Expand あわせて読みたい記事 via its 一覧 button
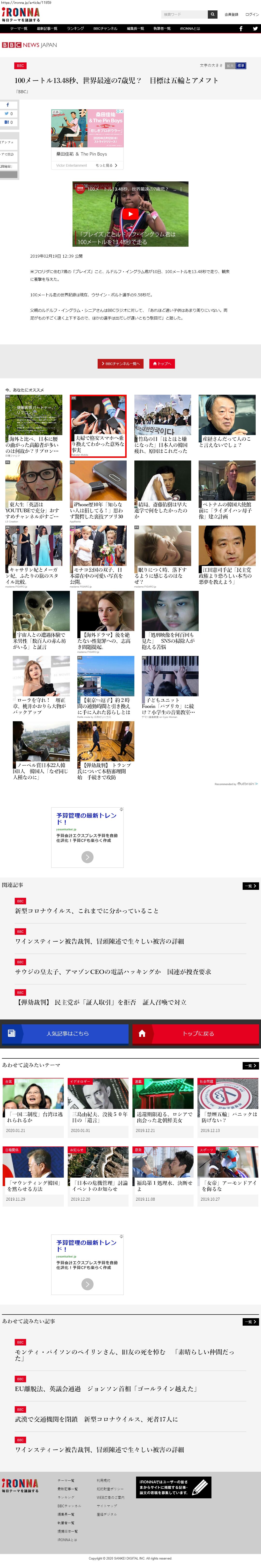This screenshot has height=1568, width=261. [250, 1322]
